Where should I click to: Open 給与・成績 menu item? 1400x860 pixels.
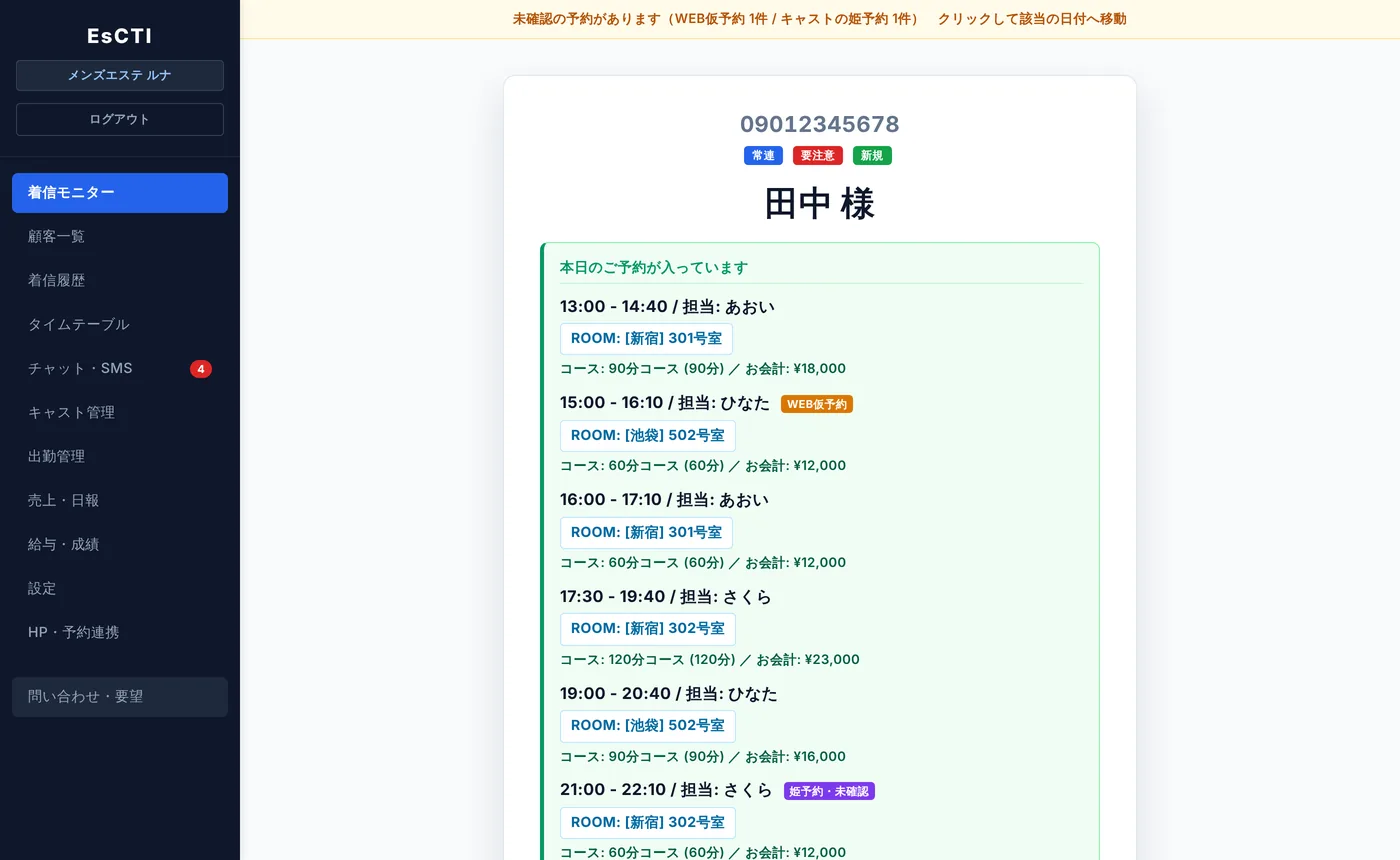(x=120, y=545)
